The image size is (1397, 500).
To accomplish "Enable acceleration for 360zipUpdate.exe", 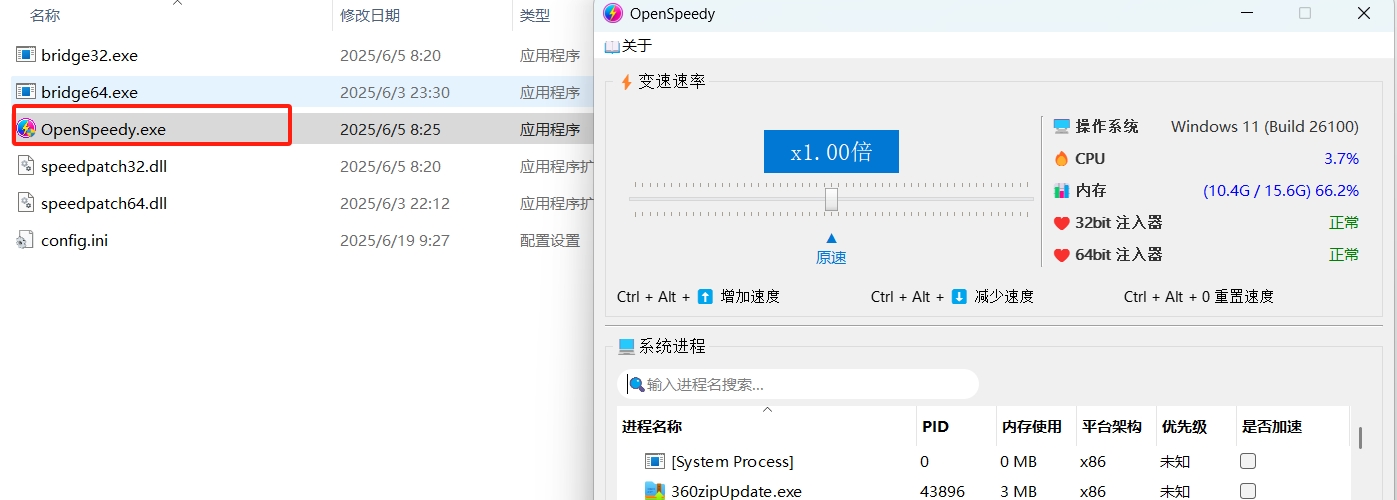I will 1248,491.
